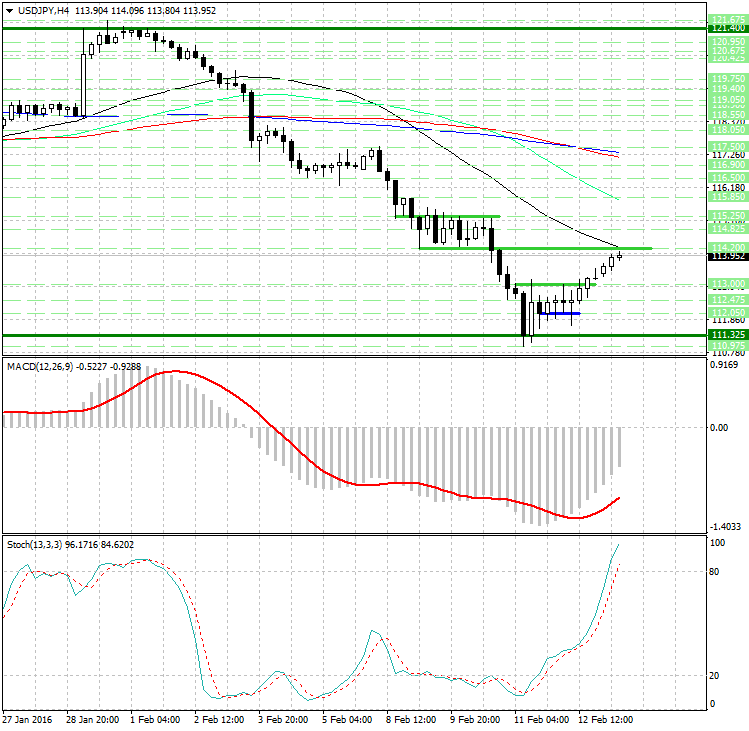This screenshot has height=731, width=749.
Task: Click the 116.900 level price label
Action: pyautogui.click(x=728, y=164)
